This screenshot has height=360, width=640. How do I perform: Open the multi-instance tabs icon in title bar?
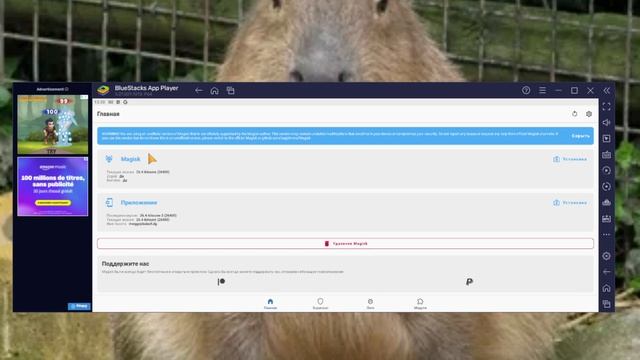(x=231, y=91)
